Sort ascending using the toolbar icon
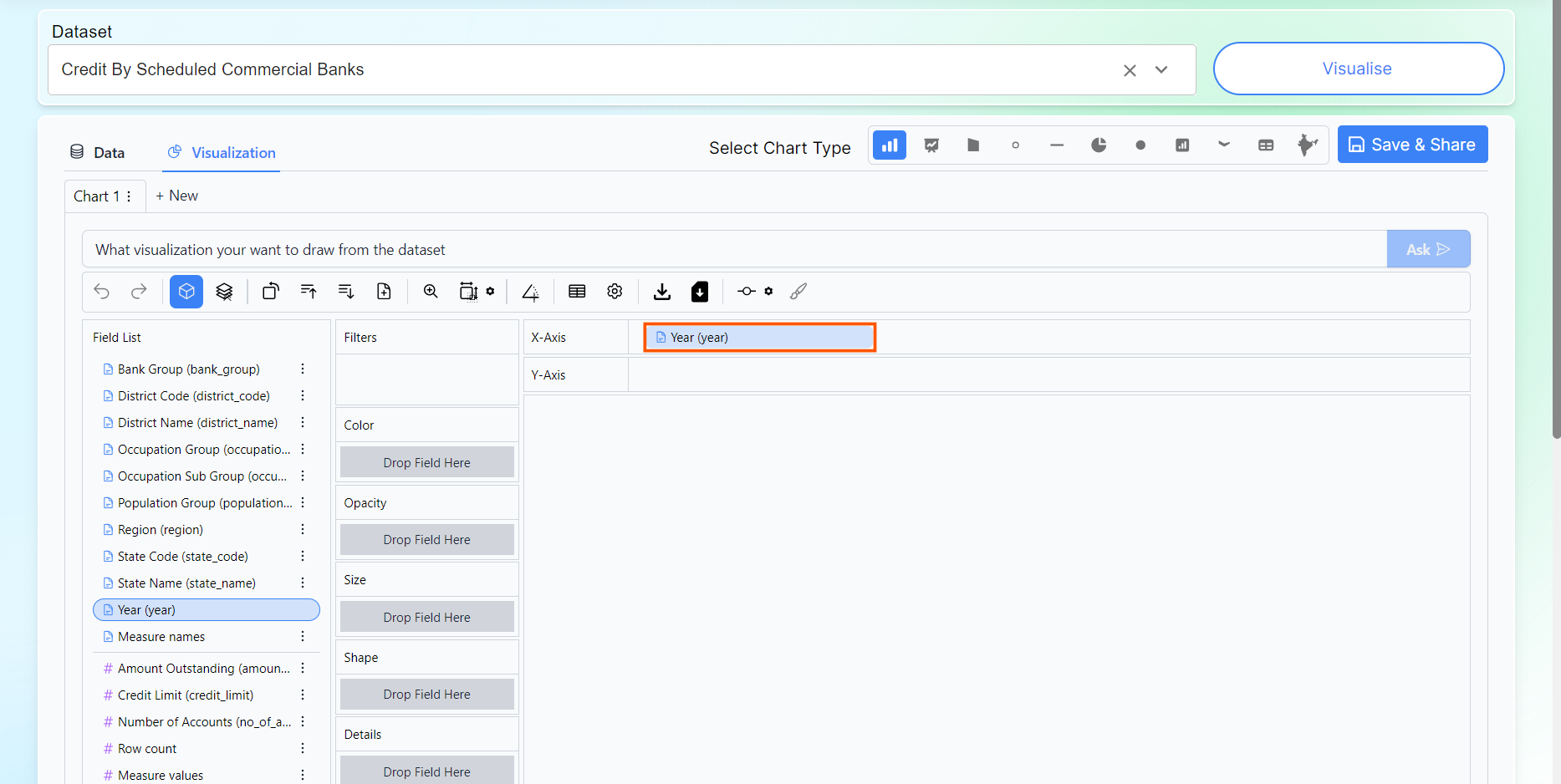Image resolution: width=1561 pixels, height=784 pixels. tap(309, 292)
